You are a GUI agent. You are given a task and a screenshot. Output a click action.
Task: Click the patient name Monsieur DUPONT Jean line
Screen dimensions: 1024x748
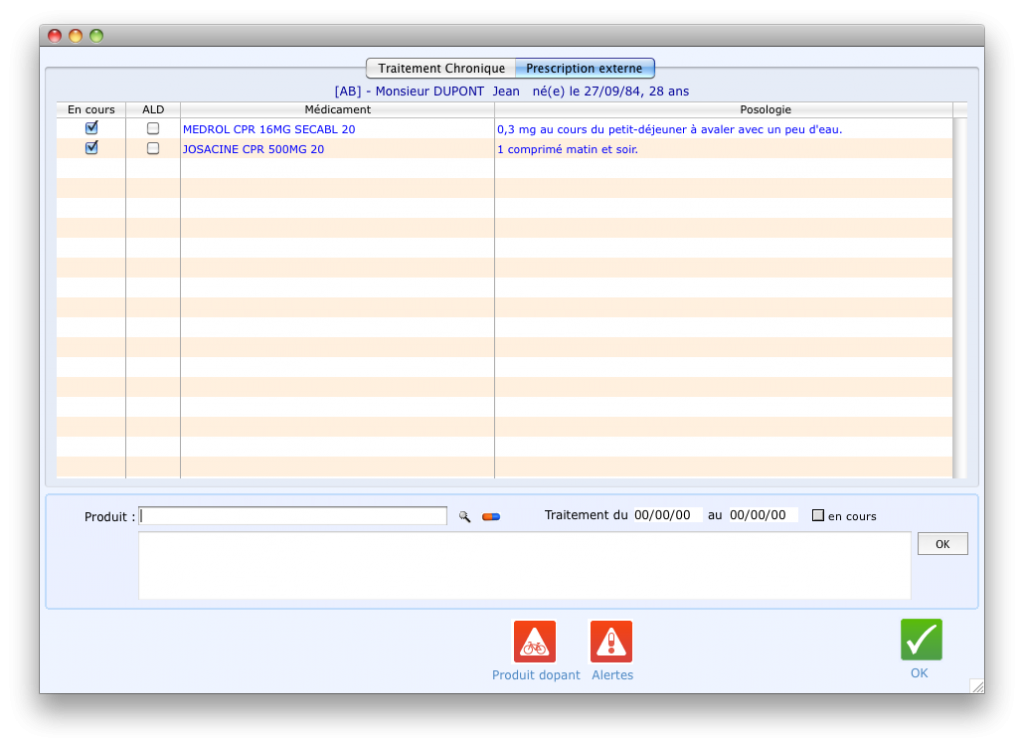point(512,91)
